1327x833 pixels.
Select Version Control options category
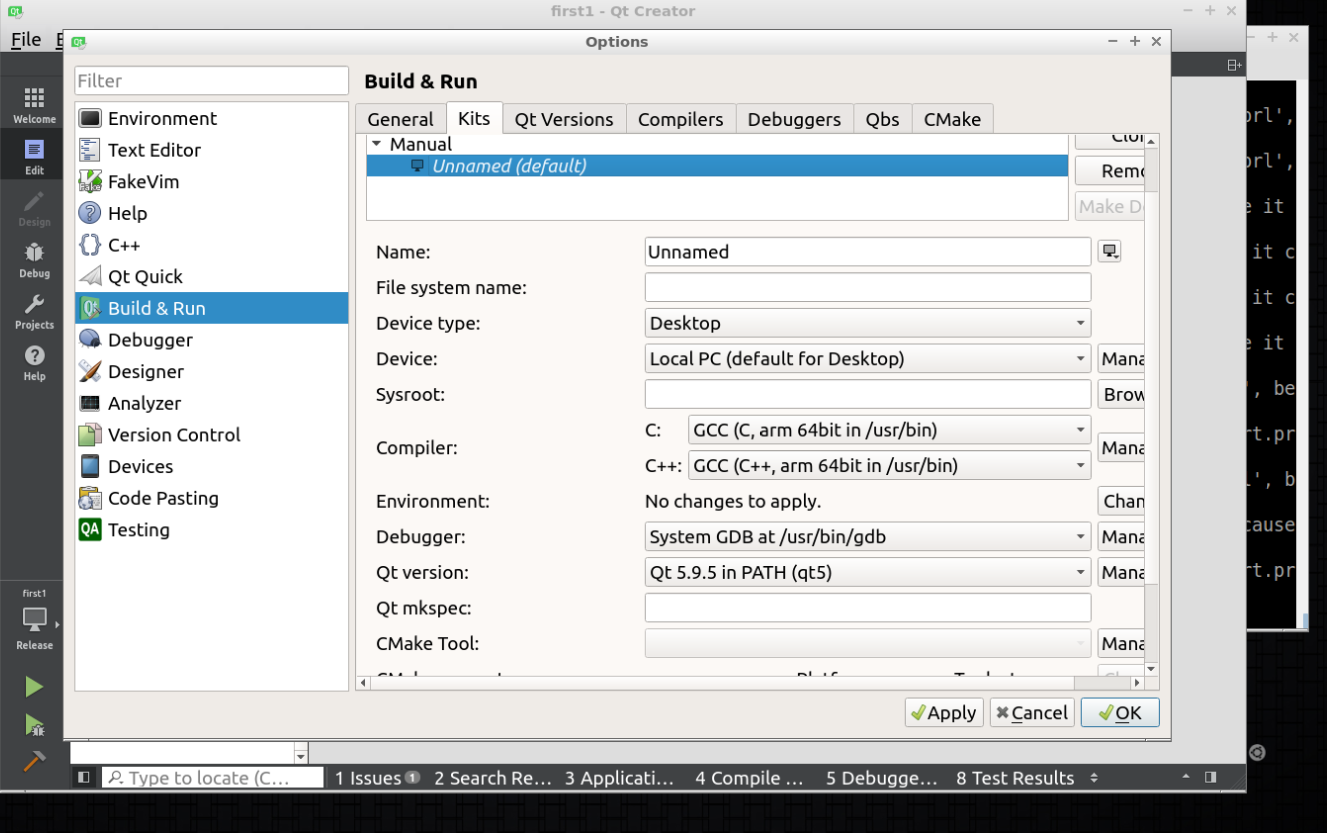[x=212, y=435]
